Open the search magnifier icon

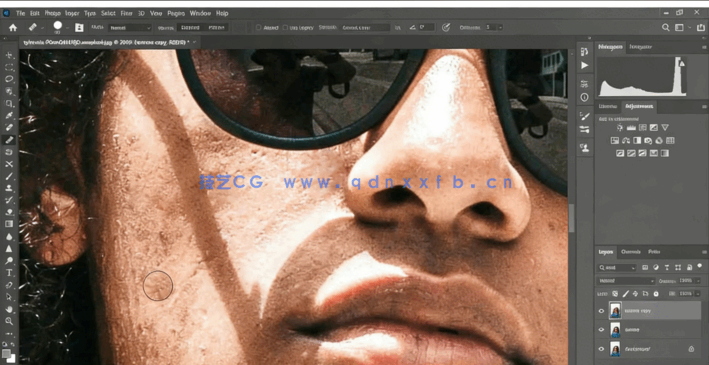tap(666, 28)
